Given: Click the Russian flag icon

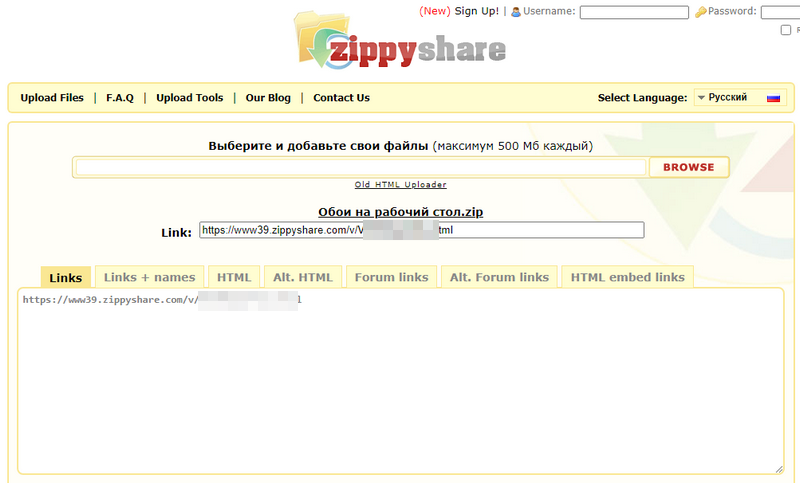Looking at the screenshot, I should click(x=773, y=98).
